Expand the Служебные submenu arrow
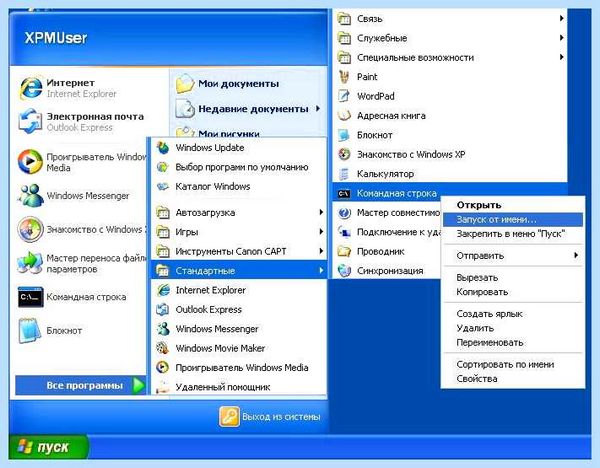The image size is (600, 468). [x=561, y=38]
